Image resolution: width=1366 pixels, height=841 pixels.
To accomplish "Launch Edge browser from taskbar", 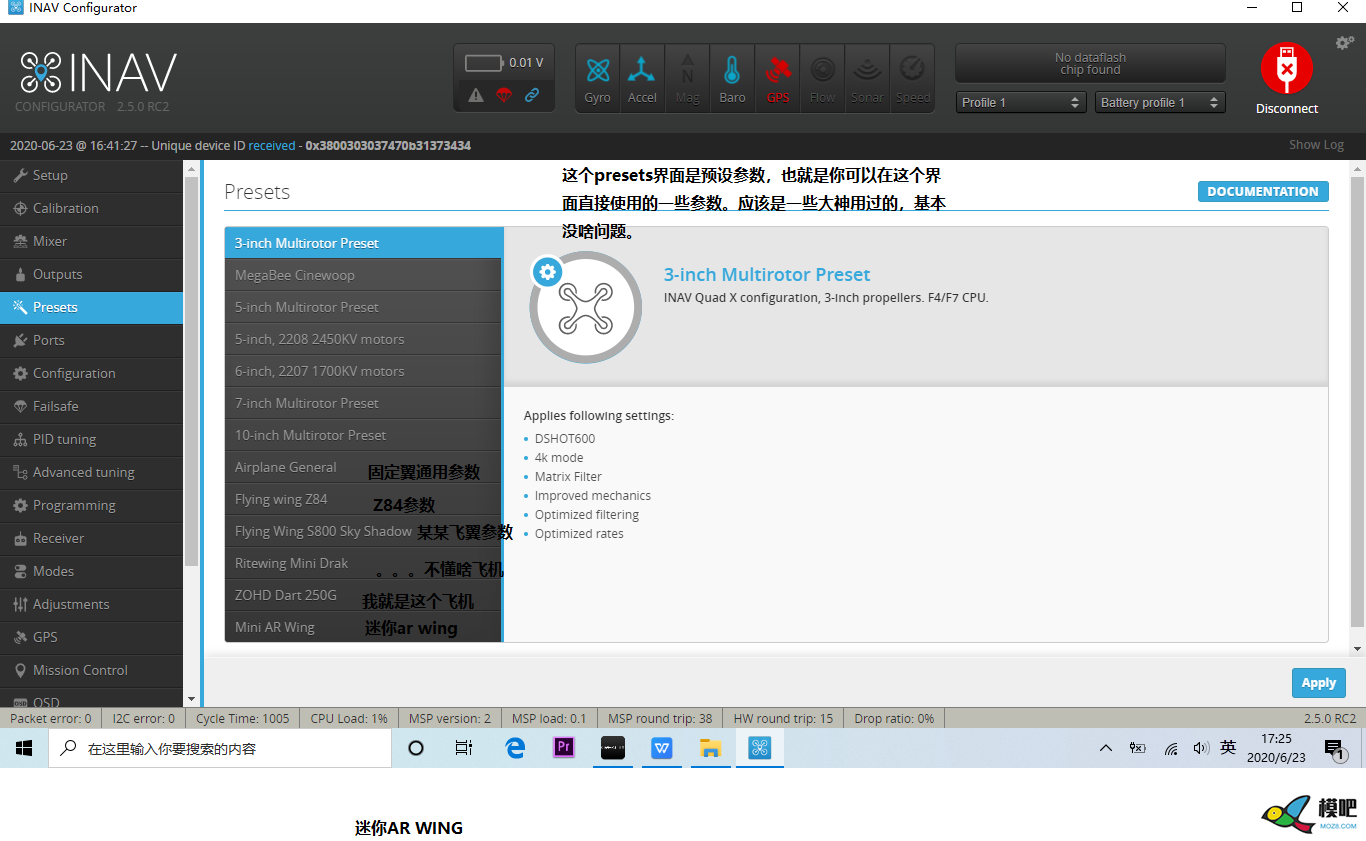I will pos(515,748).
